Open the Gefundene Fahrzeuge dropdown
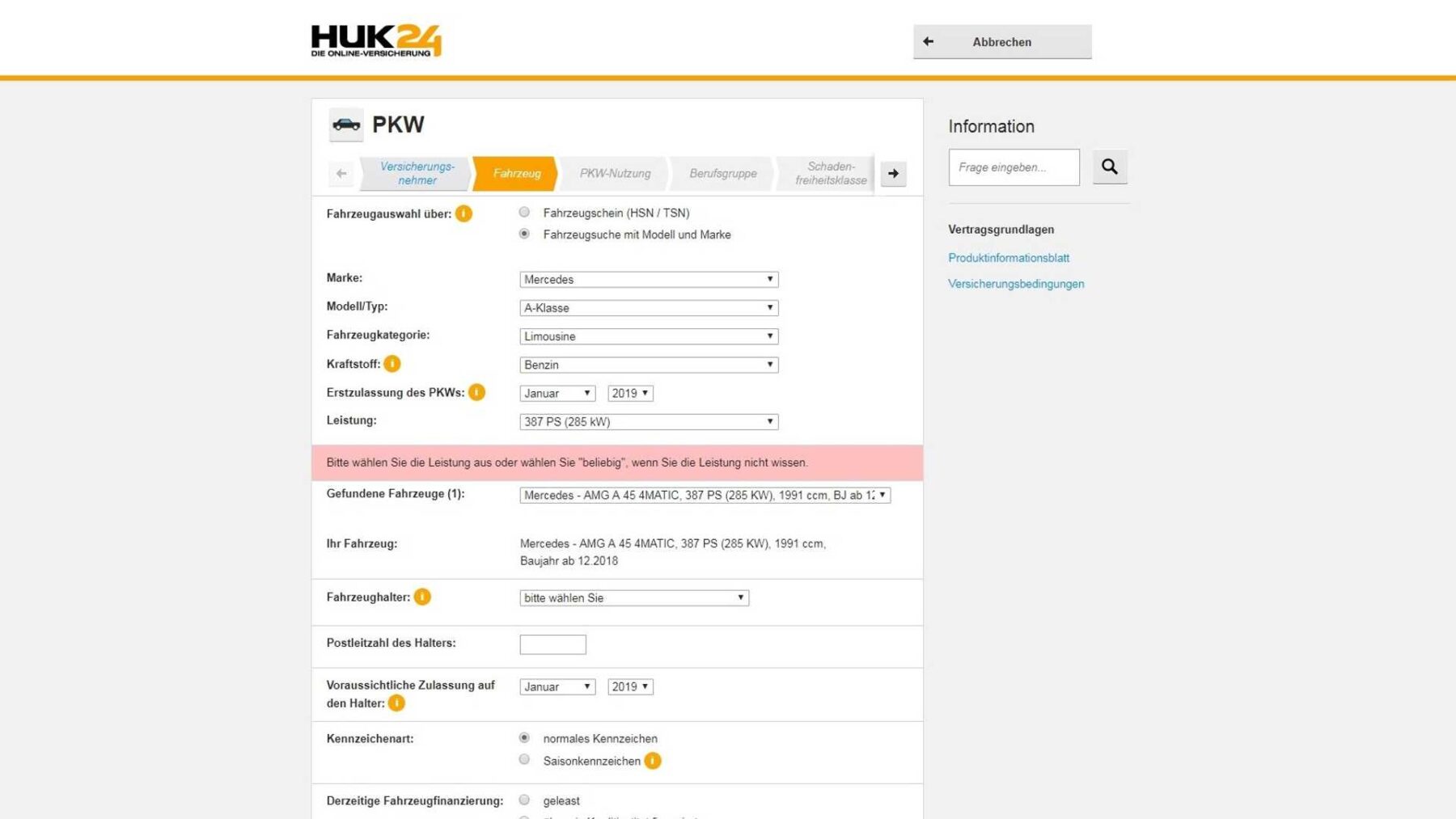Screen dimensions: 1456x819 (705, 495)
